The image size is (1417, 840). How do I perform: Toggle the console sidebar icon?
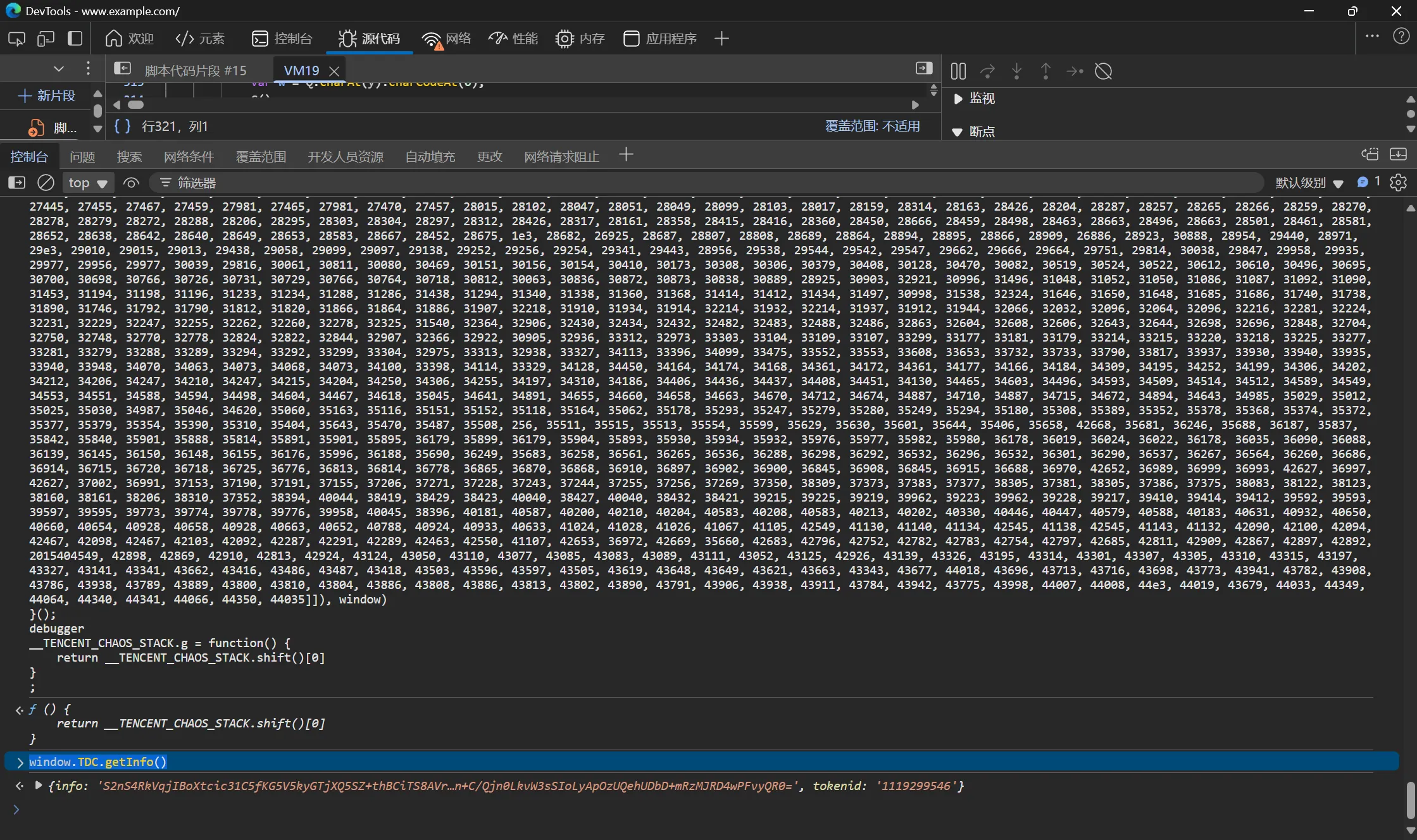(16, 183)
